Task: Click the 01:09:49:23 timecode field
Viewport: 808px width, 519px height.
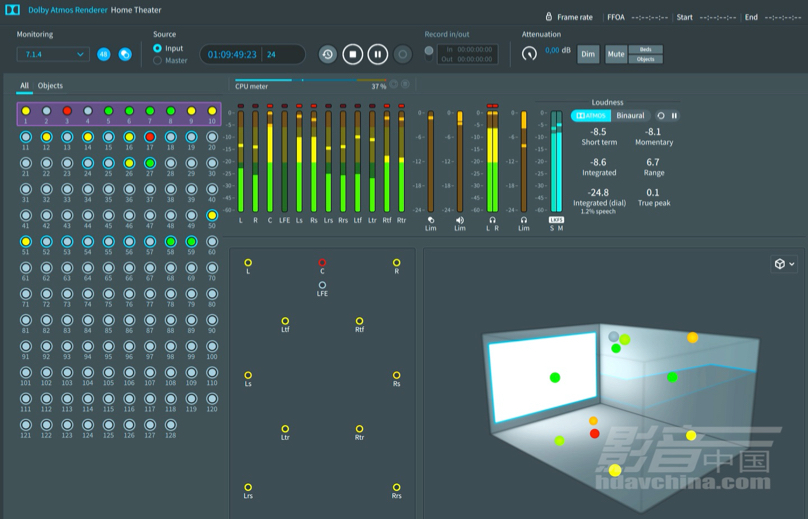Action: [232, 54]
